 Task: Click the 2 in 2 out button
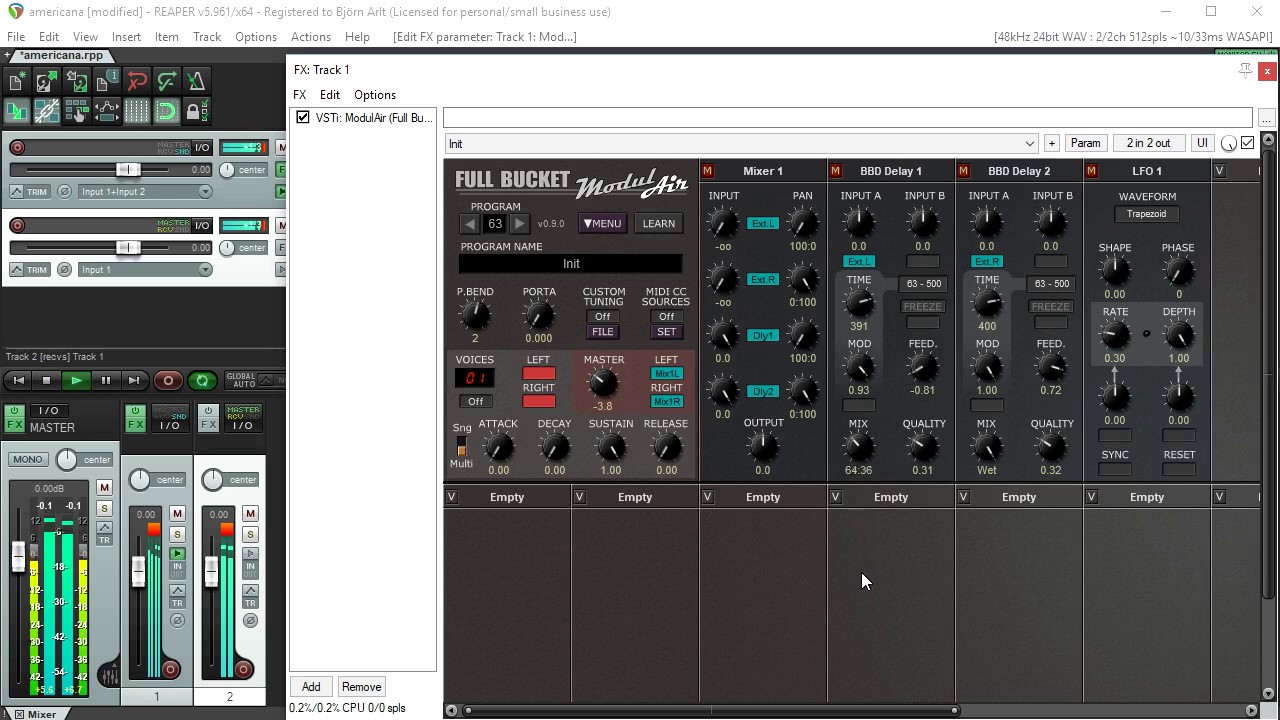[x=1148, y=143]
